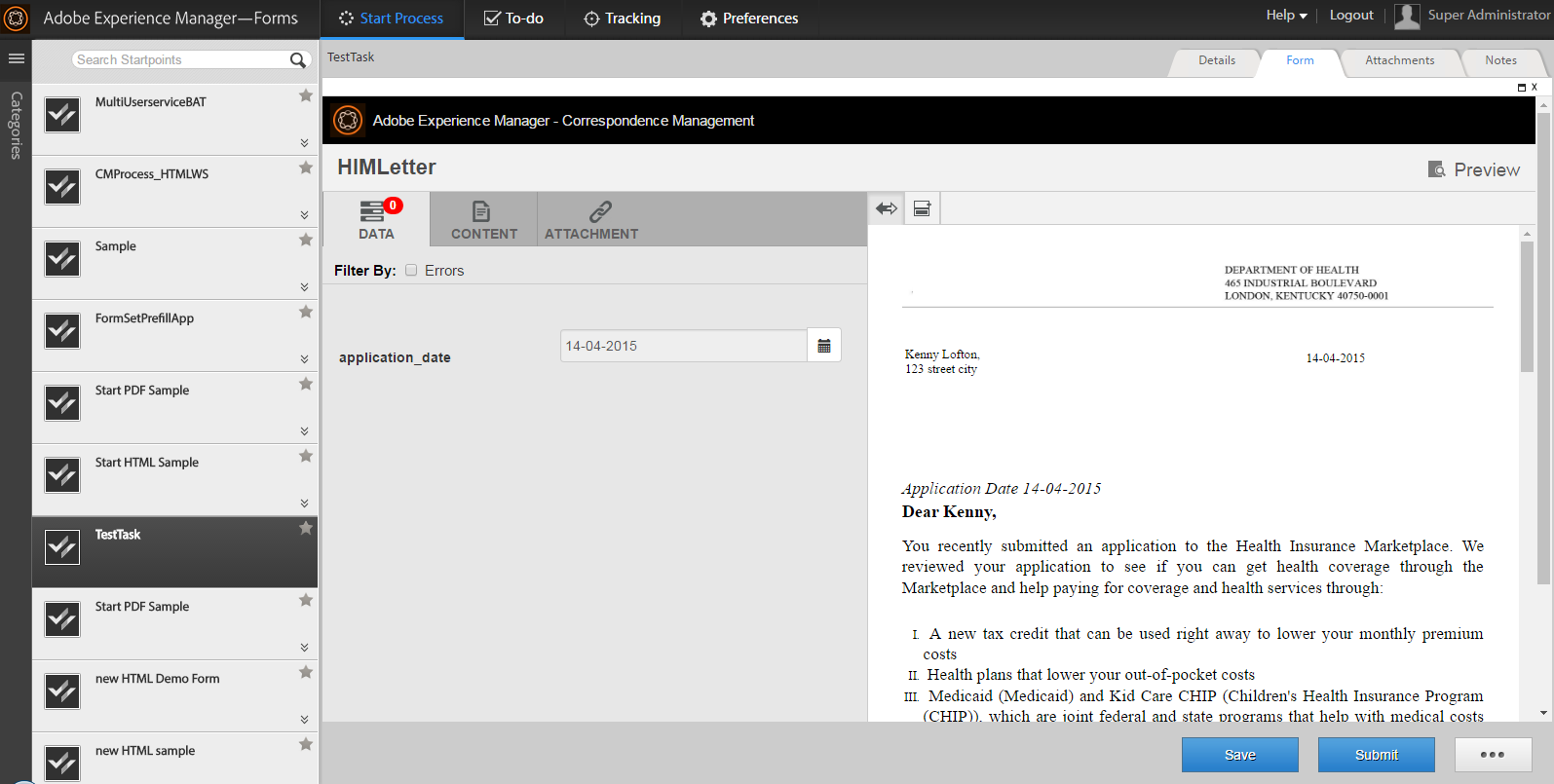
Task: Select the TestTask process icon
Action: point(62,547)
